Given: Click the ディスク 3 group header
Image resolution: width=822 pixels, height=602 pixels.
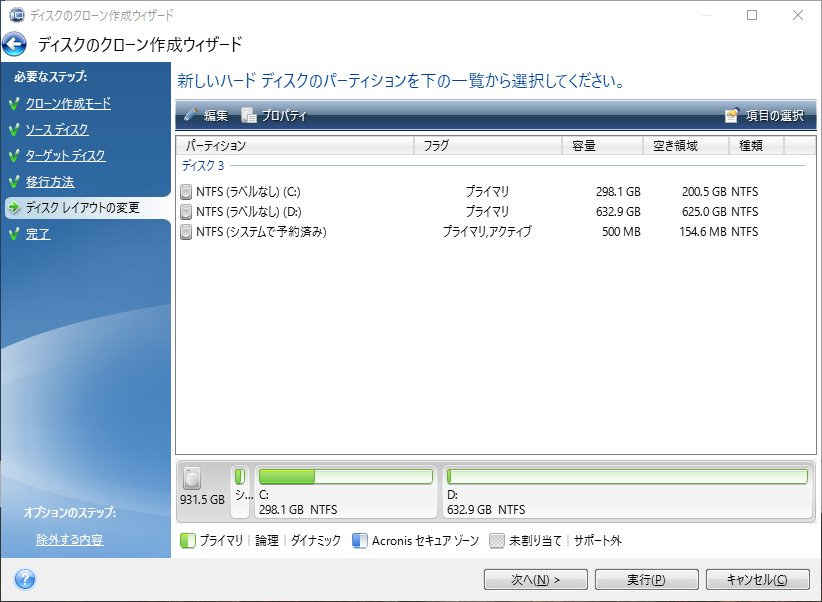Looking at the screenshot, I should pos(203,166).
